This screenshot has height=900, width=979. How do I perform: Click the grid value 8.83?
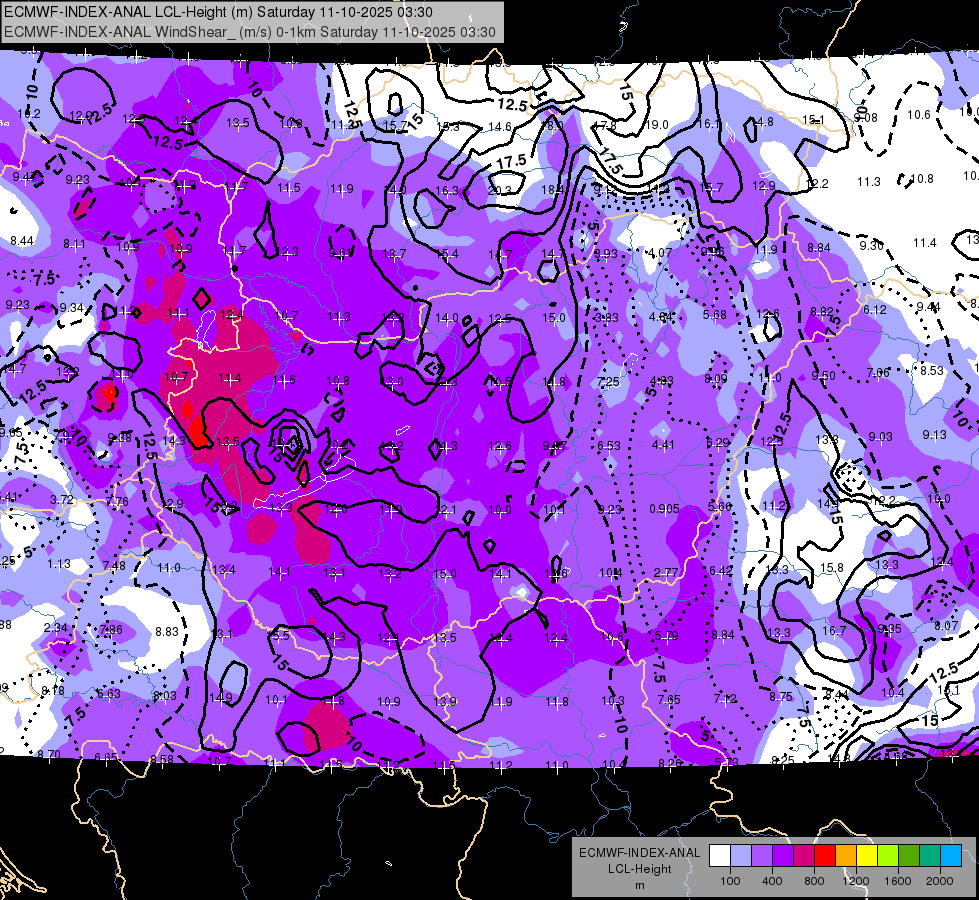coord(167,631)
